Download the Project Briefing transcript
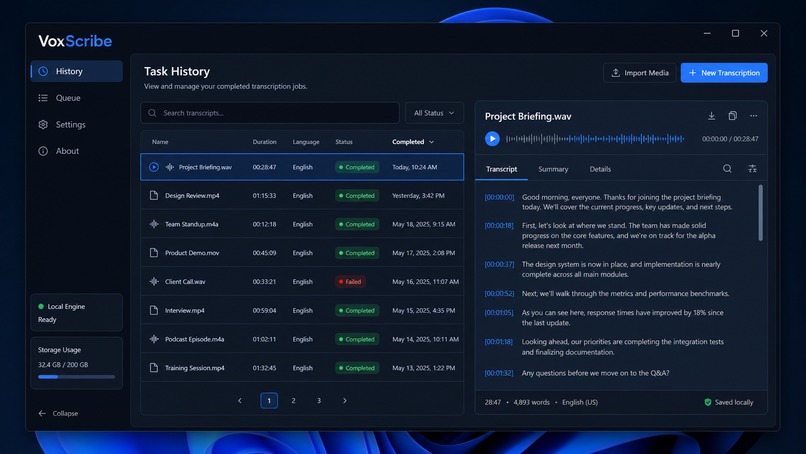This screenshot has width=806, height=454. coord(711,116)
